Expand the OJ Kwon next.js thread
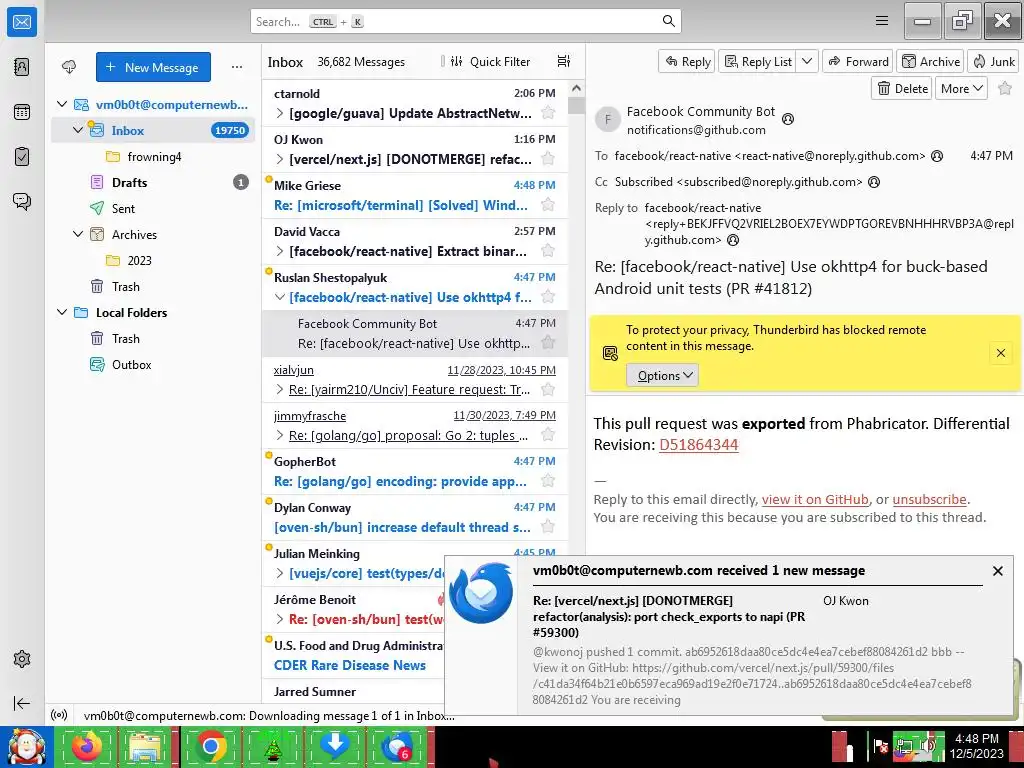 [x=280, y=159]
